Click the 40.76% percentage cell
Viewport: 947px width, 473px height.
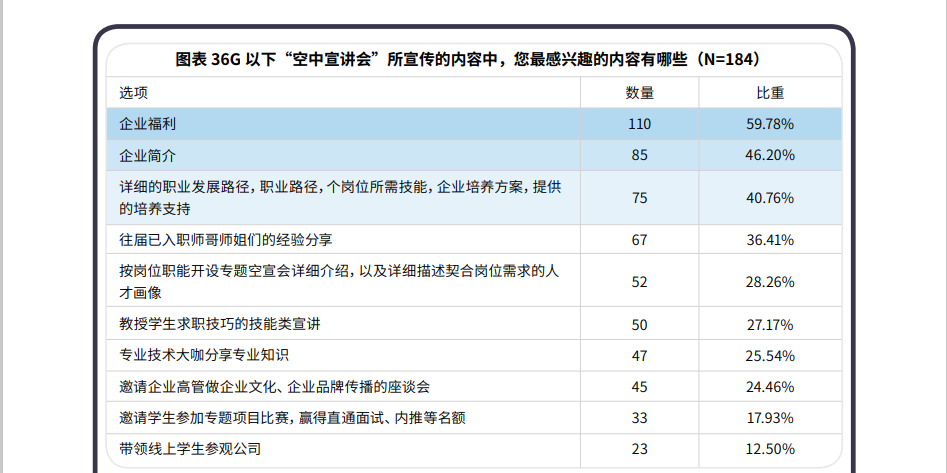[x=770, y=198]
